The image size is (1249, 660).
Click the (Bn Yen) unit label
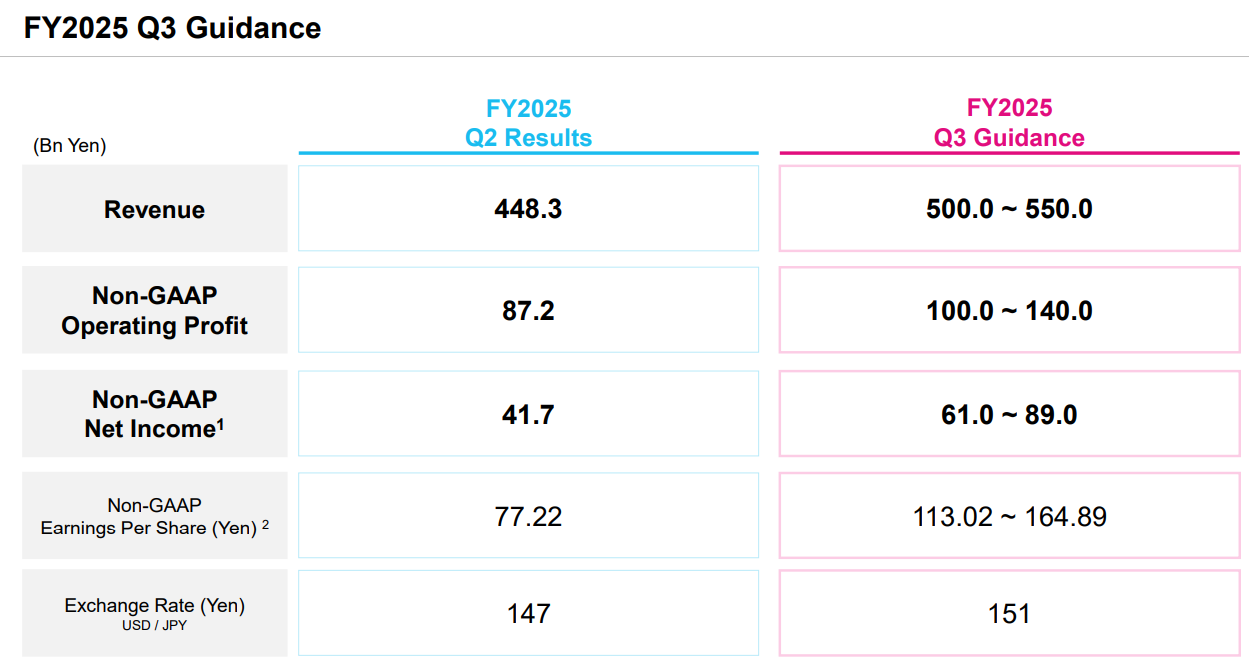click(x=70, y=146)
